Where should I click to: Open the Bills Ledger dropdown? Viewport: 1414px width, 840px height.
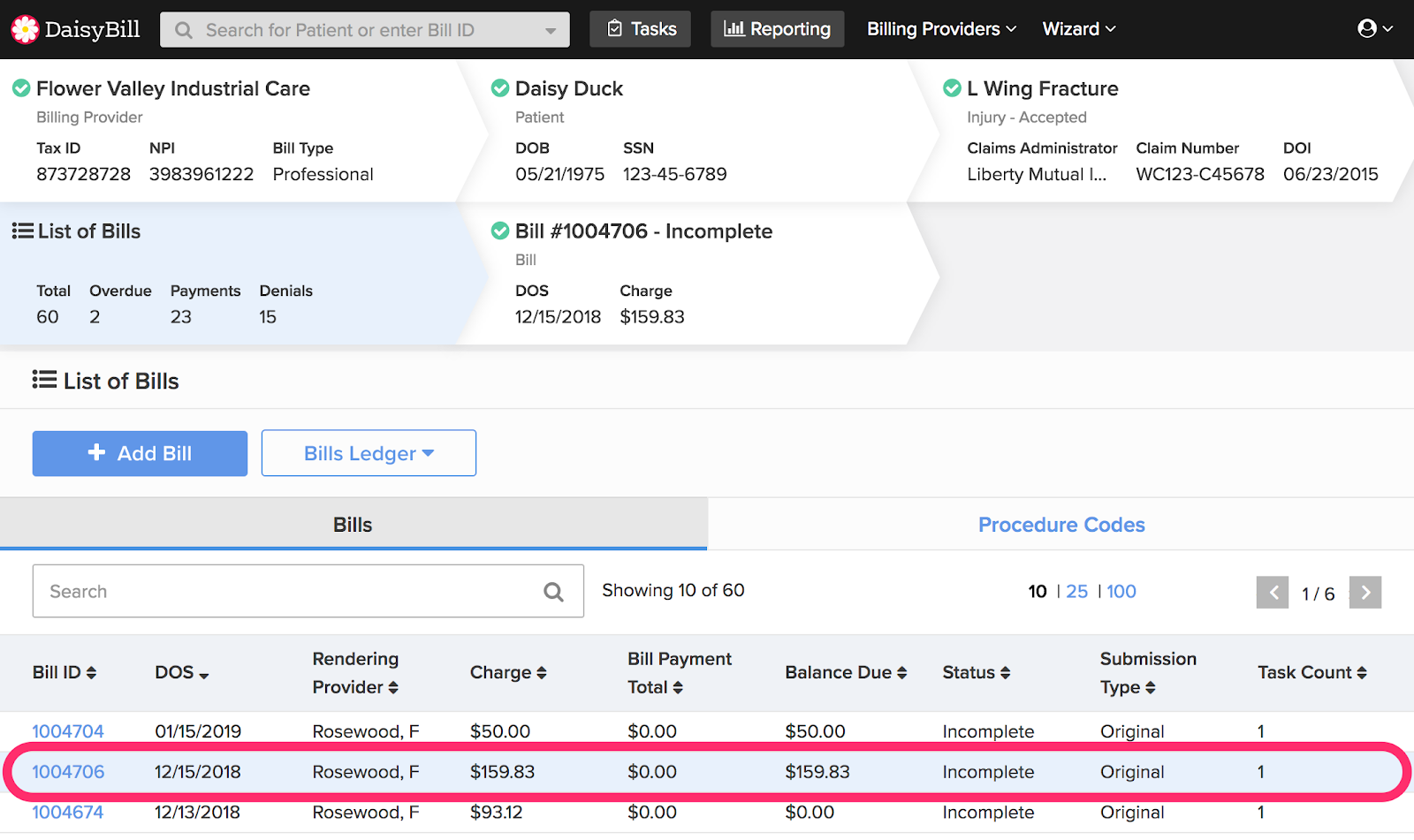(x=369, y=453)
